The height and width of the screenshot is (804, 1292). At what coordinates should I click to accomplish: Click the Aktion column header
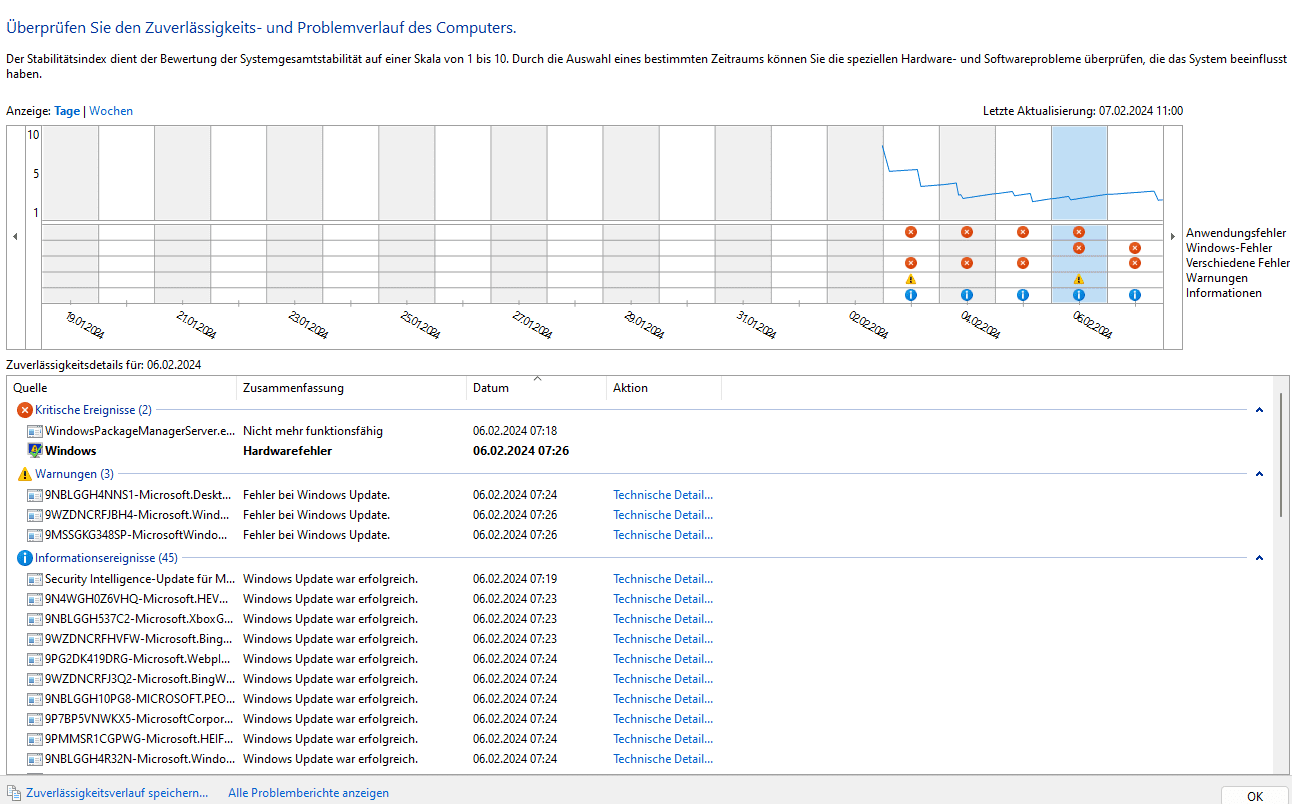664,388
